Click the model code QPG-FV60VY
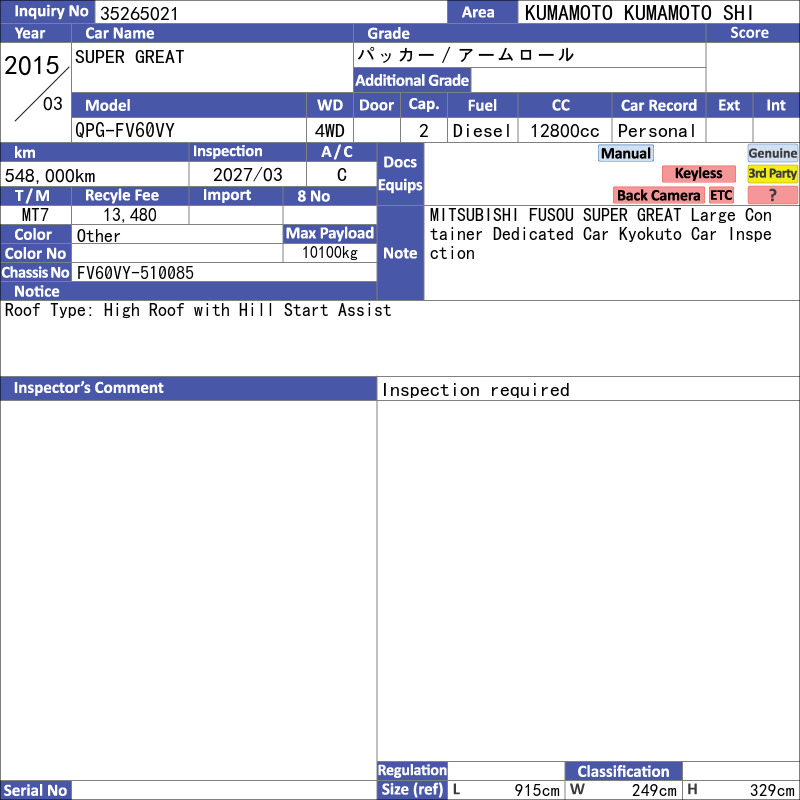Viewport: 800px width, 800px height. tap(125, 131)
